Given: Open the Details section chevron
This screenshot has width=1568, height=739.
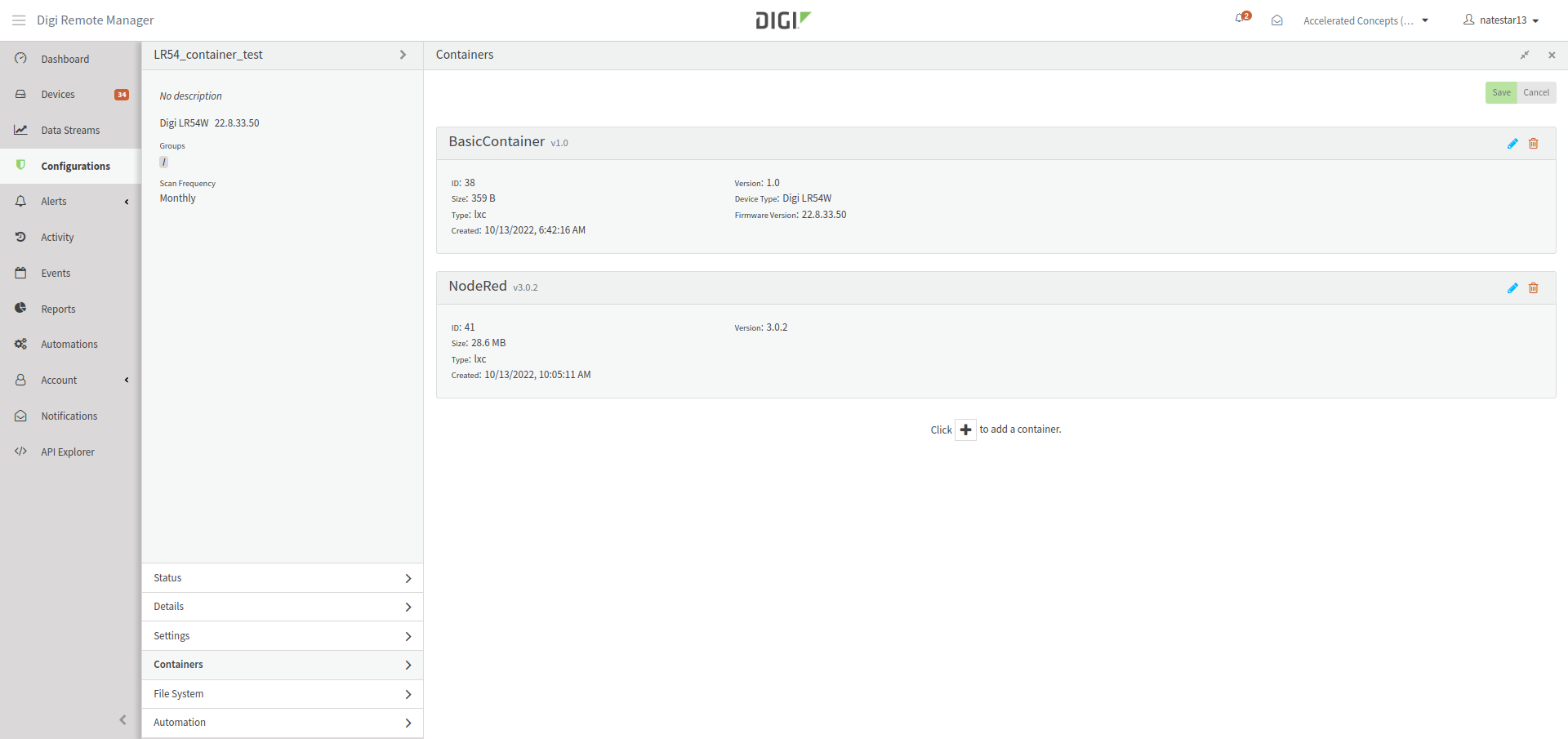Looking at the screenshot, I should [x=408, y=607].
